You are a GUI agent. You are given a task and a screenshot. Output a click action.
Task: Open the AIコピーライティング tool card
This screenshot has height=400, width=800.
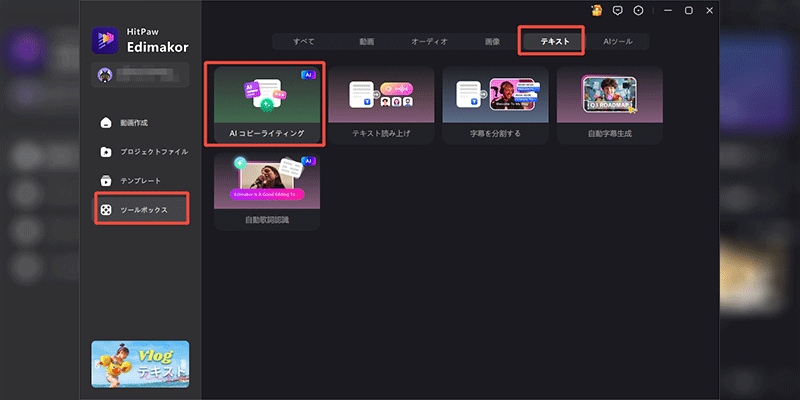pyautogui.click(x=266, y=104)
